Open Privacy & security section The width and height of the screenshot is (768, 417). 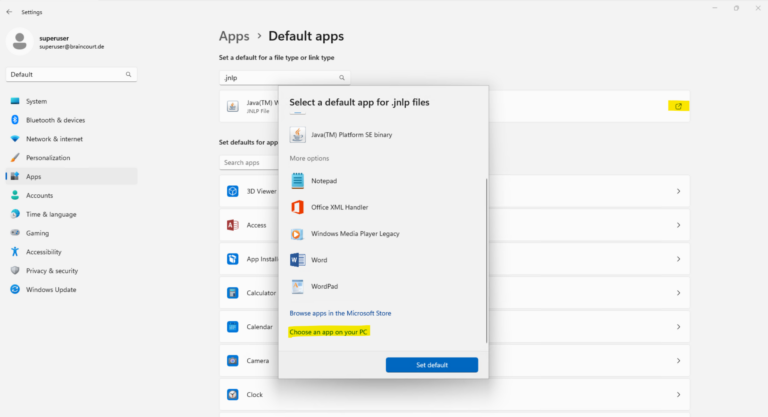coord(52,270)
